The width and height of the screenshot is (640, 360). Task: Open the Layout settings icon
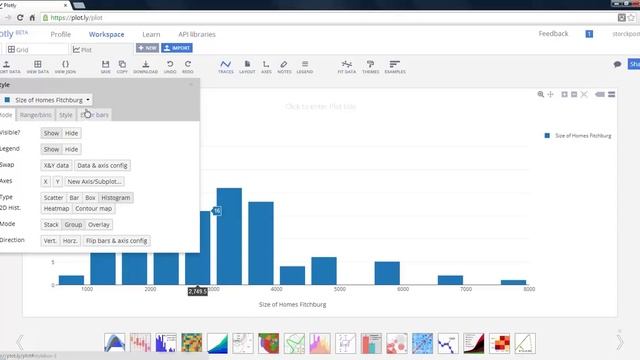tap(247, 67)
